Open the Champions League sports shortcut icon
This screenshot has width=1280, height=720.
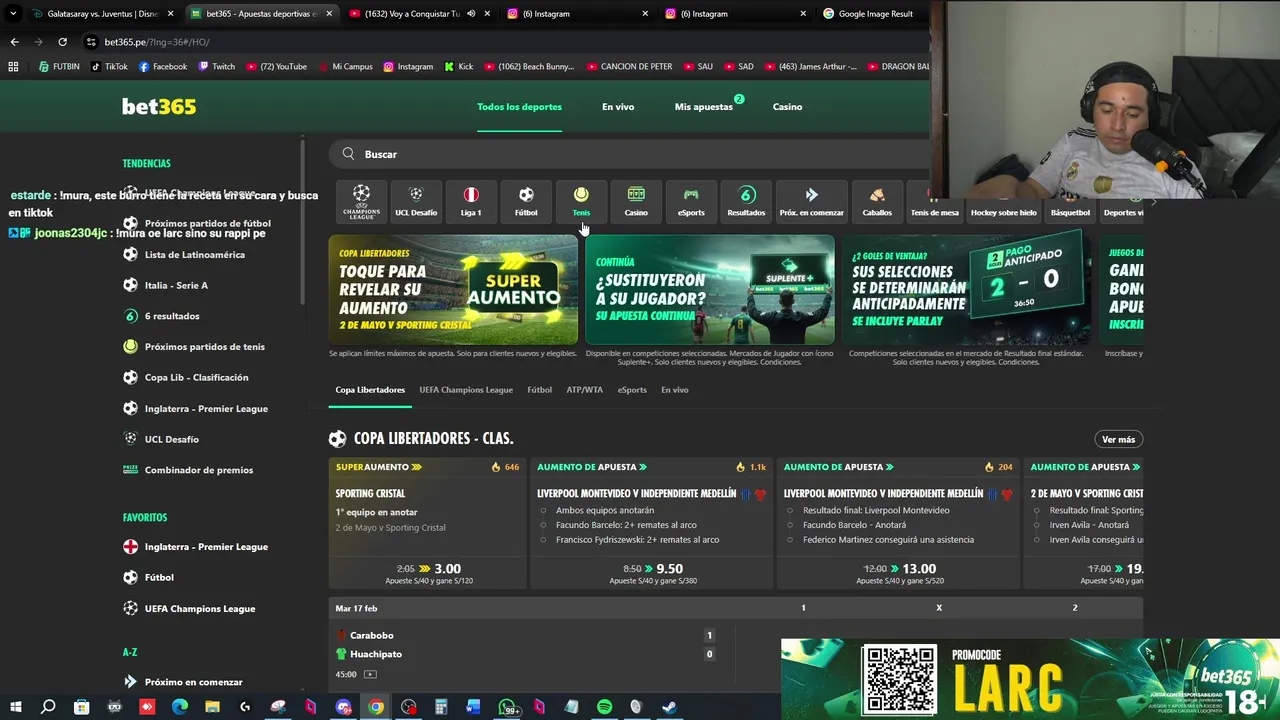[x=361, y=201]
